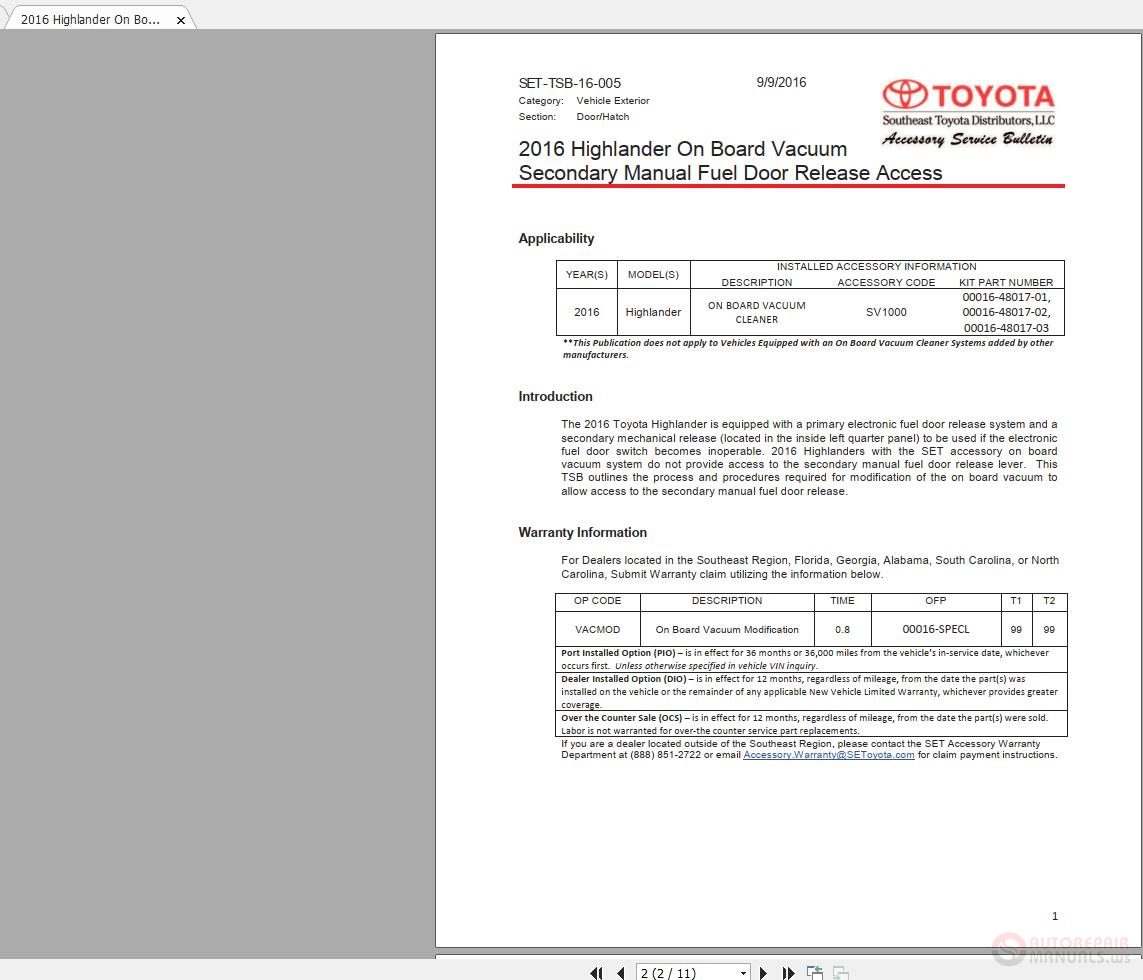The width and height of the screenshot is (1143, 980).
Task: Click the Warranty Information heading
Action: [582, 532]
